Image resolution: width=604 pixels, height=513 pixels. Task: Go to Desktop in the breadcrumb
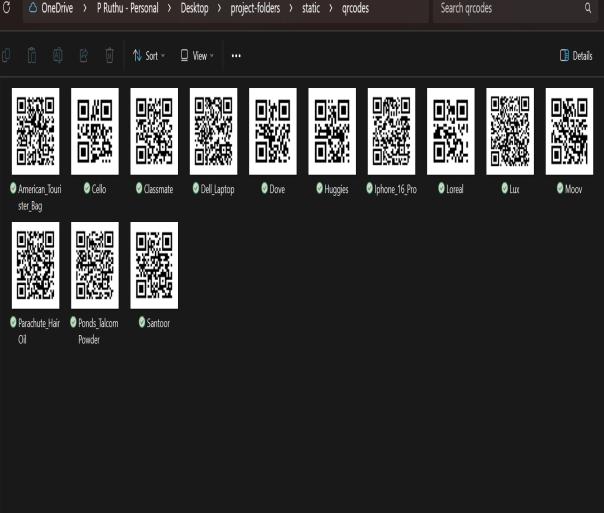pyautogui.click(x=194, y=8)
